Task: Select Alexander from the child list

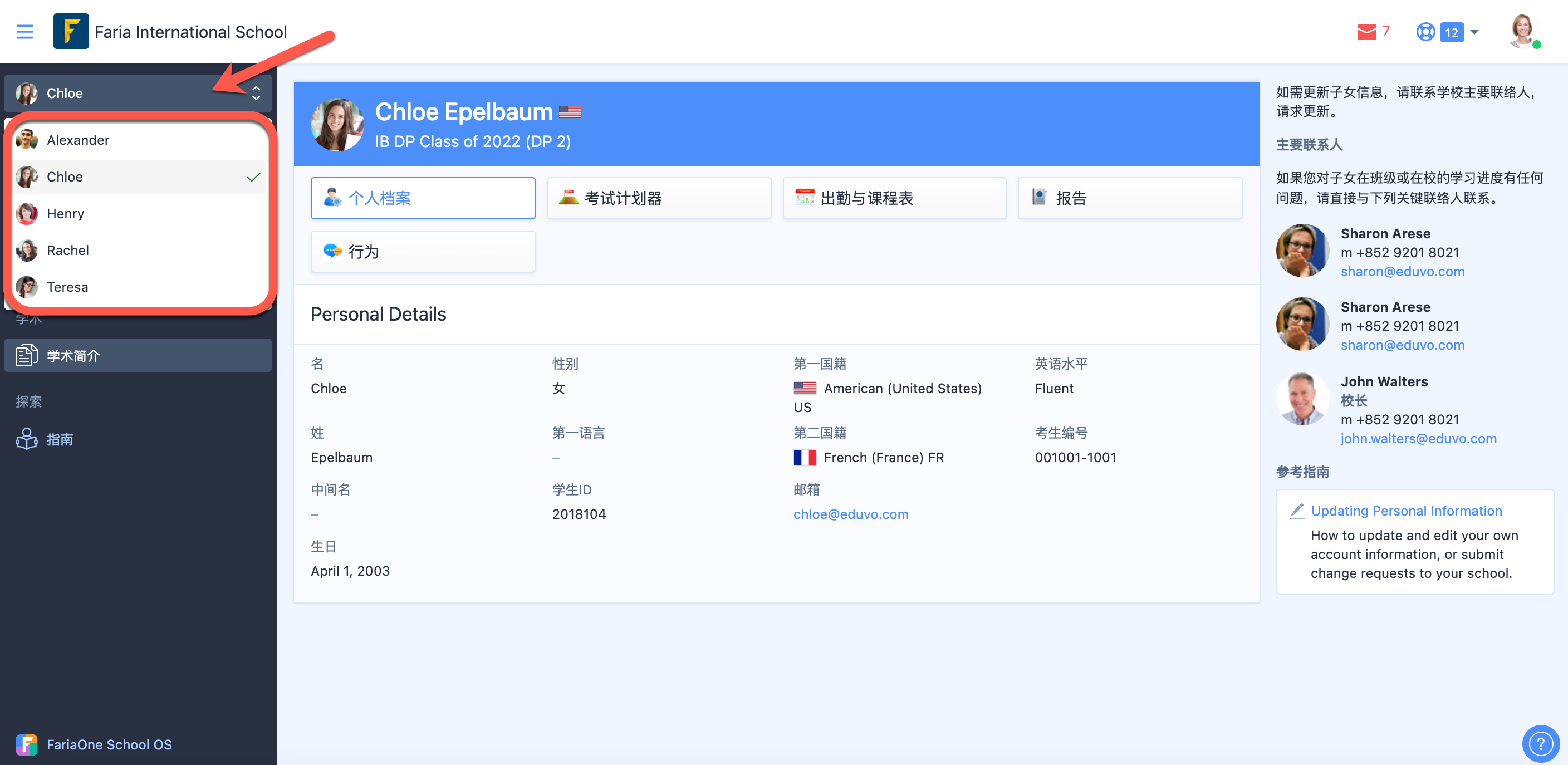Action: [x=139, y=140]
